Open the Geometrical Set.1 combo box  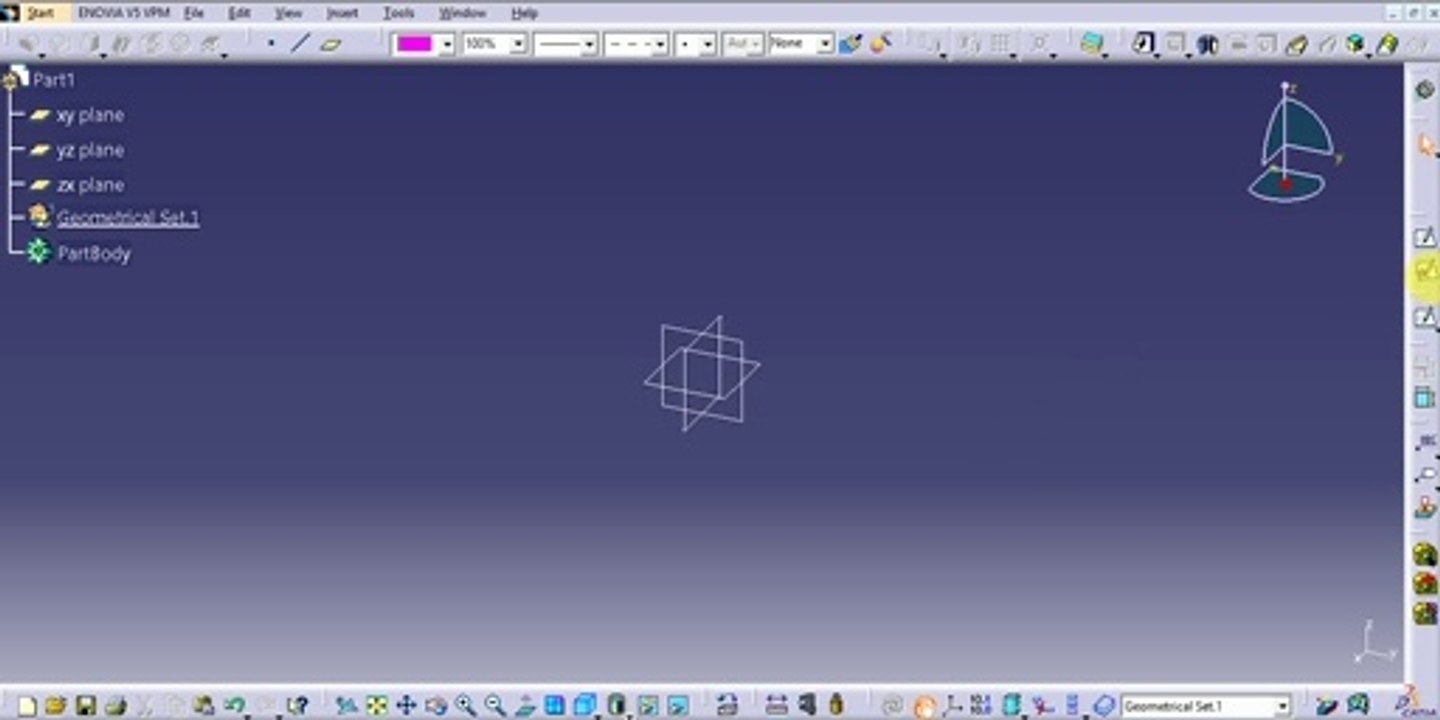(x=1205, y=706)
